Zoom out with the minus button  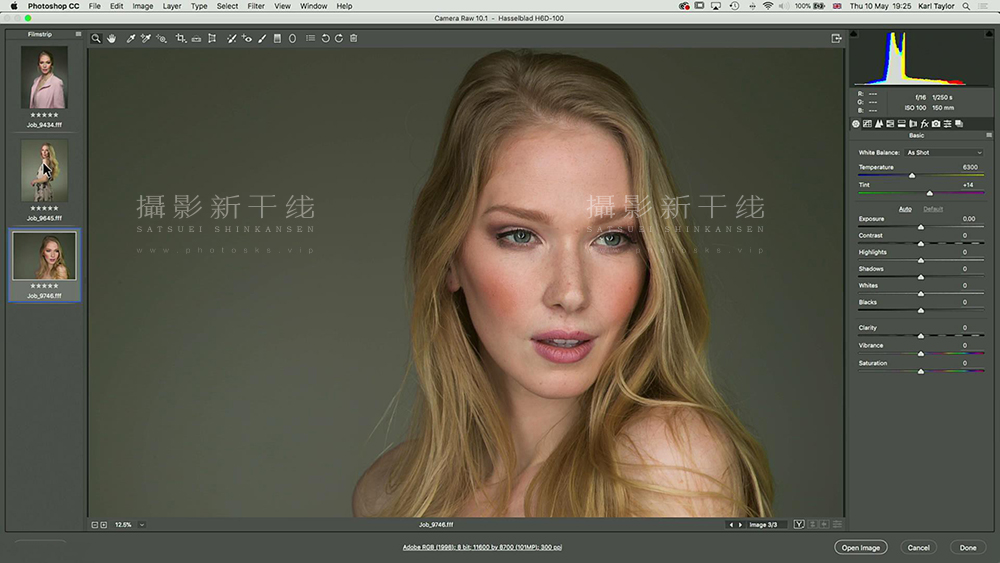pos(94,525)
